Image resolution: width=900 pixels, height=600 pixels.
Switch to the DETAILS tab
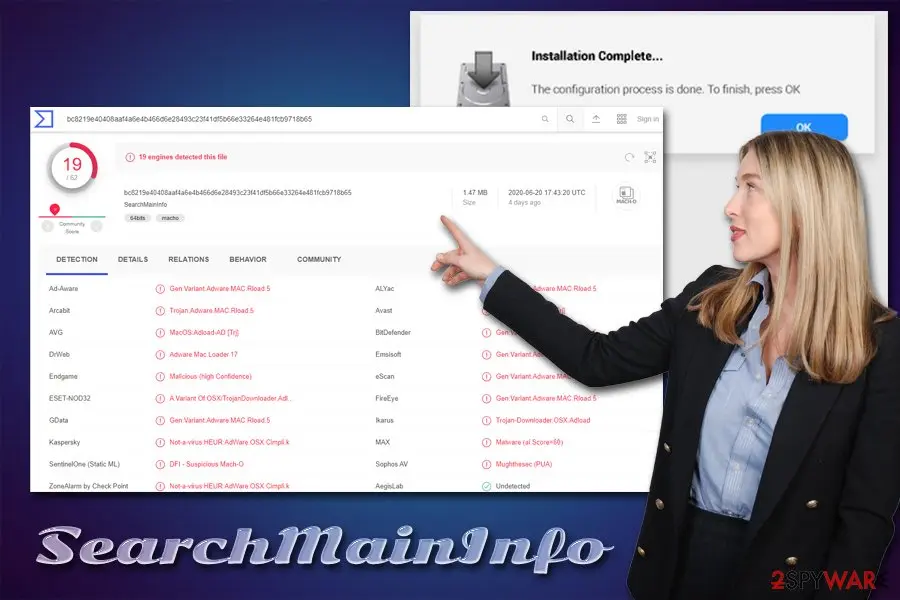pyautogui.click(x=133, y=260)
